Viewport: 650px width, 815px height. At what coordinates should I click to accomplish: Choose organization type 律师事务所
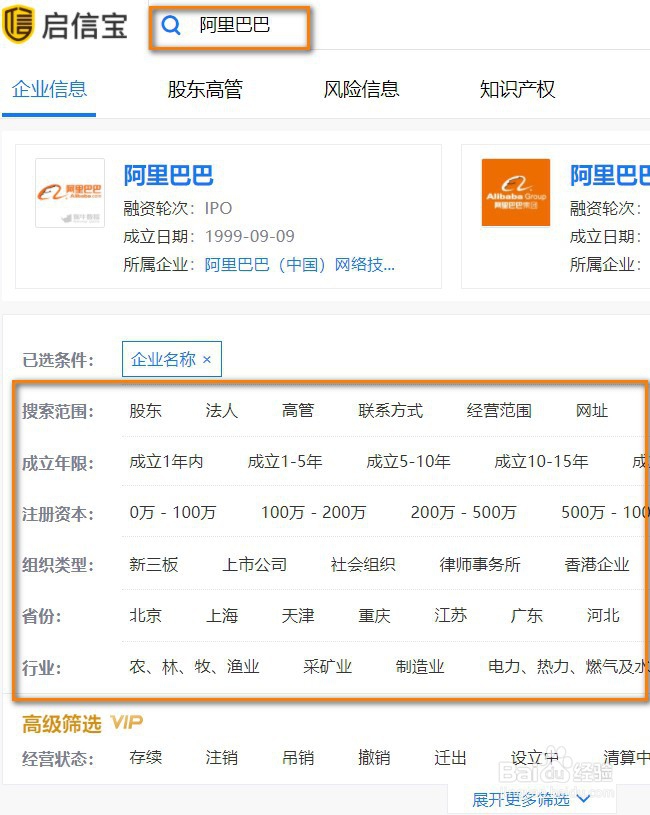pyautogui.click(x=480, y=564)
